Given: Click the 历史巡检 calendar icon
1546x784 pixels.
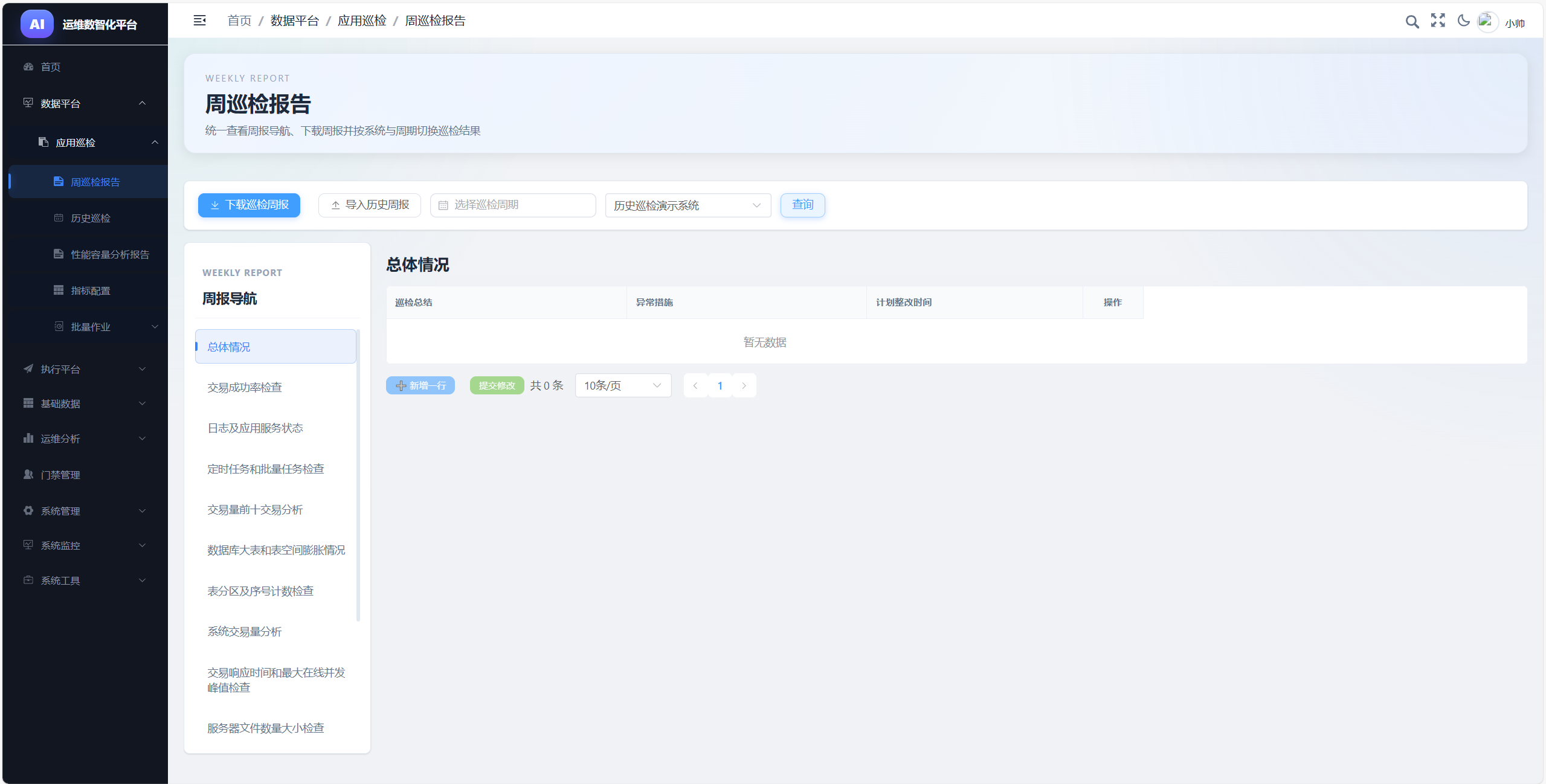Looking at the screenshot, I should (59, 217).
